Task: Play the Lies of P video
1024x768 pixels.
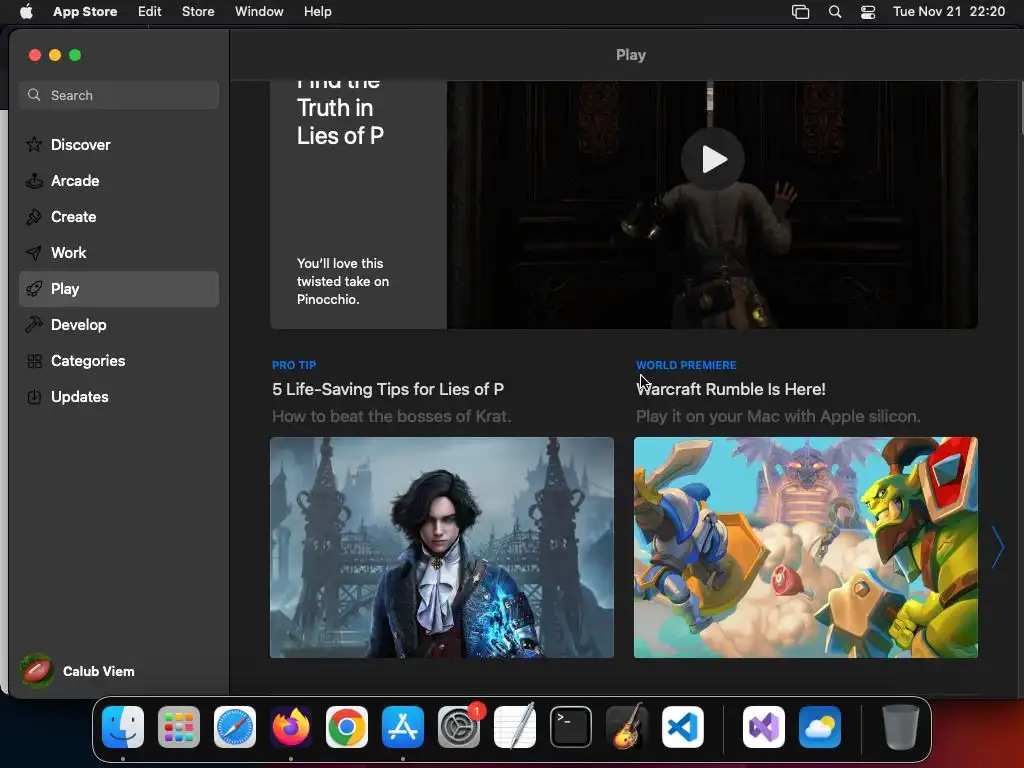Action: (x=712, y=159)
